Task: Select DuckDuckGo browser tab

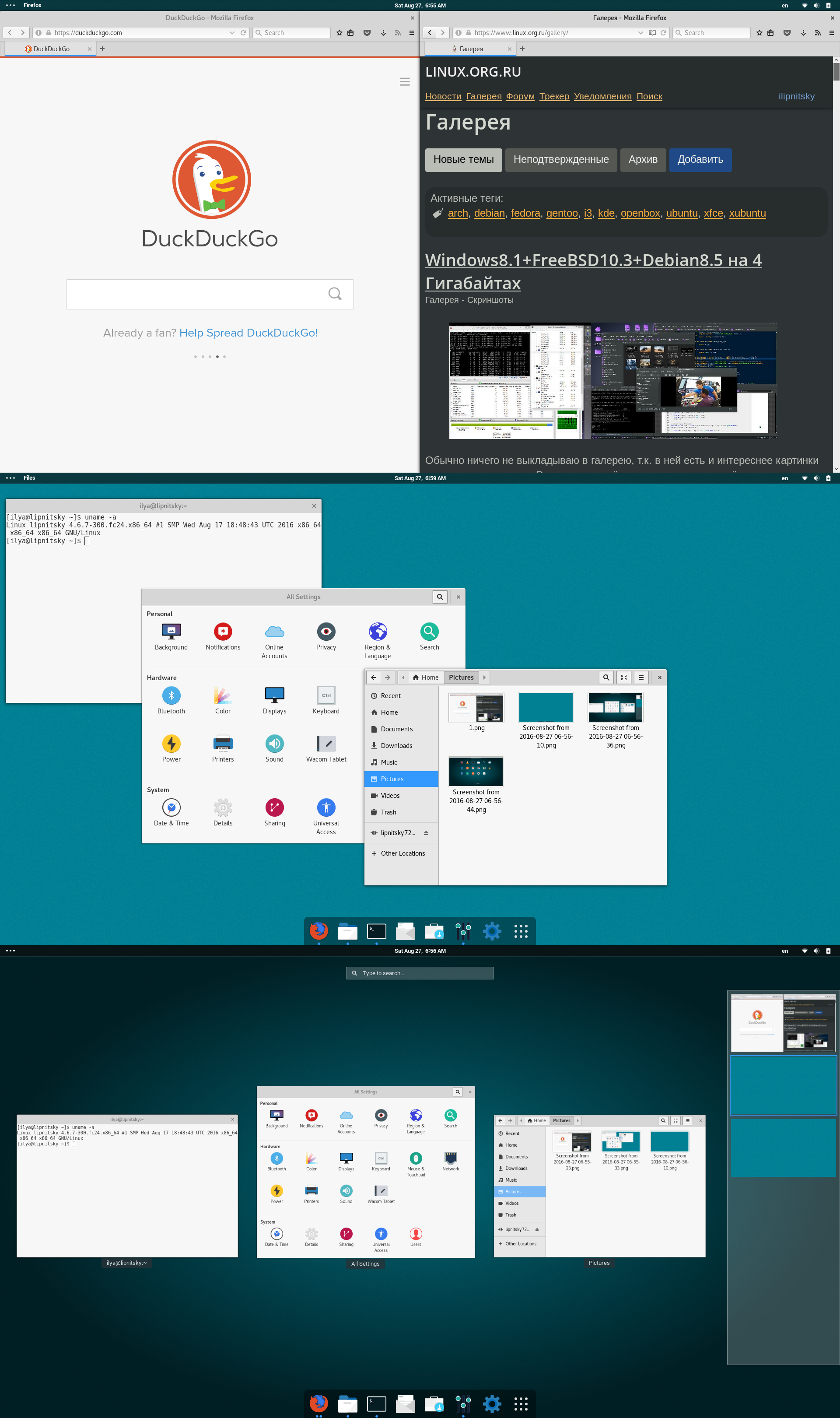Action: (x=50, y=49)
